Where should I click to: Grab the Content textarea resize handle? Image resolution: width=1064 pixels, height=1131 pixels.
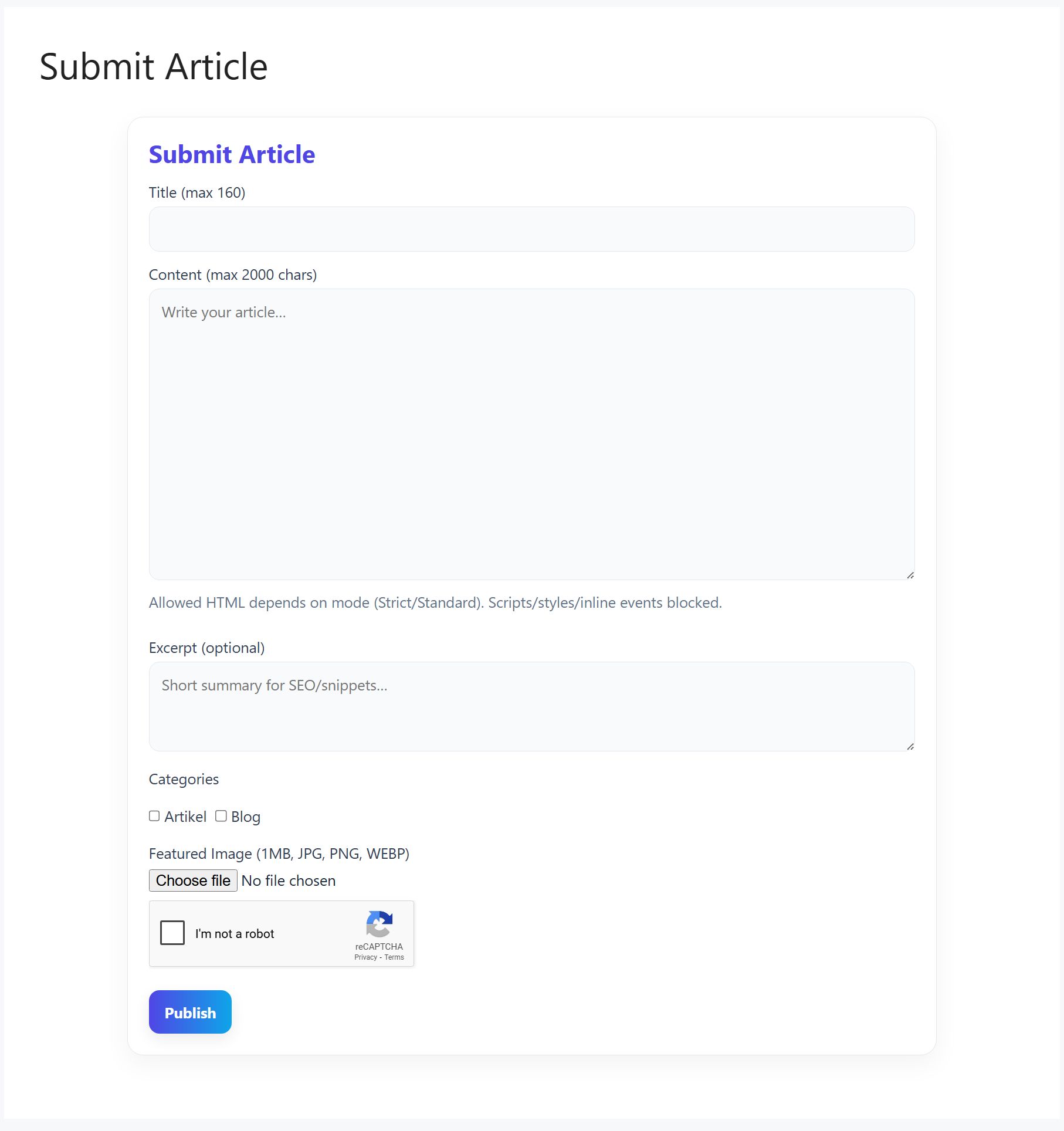910,575
